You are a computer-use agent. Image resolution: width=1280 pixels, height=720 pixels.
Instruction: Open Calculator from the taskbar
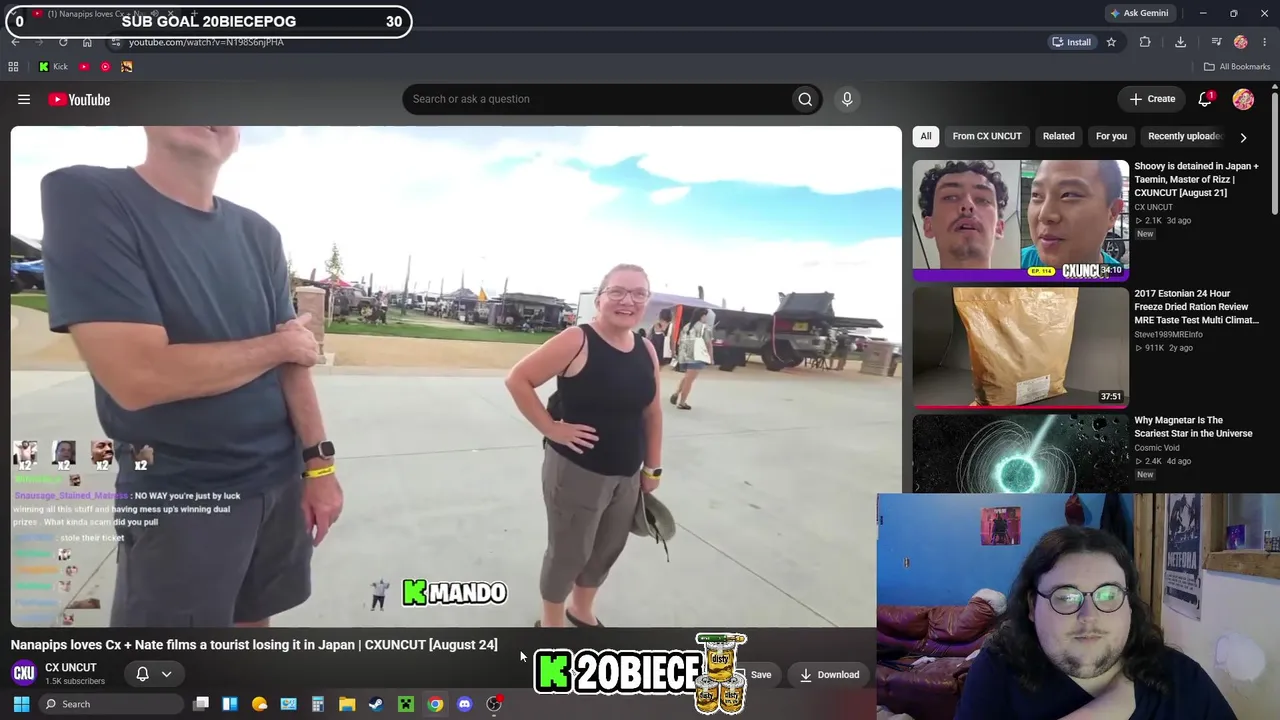[x=318, y=704]
